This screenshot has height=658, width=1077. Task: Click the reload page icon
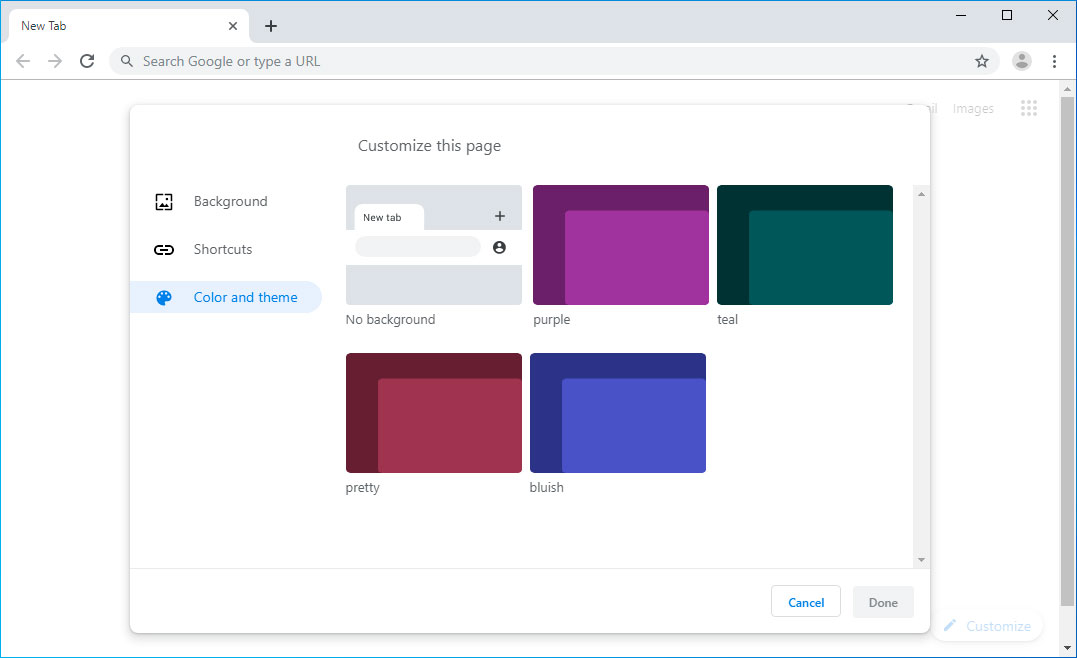click(87, 61)
